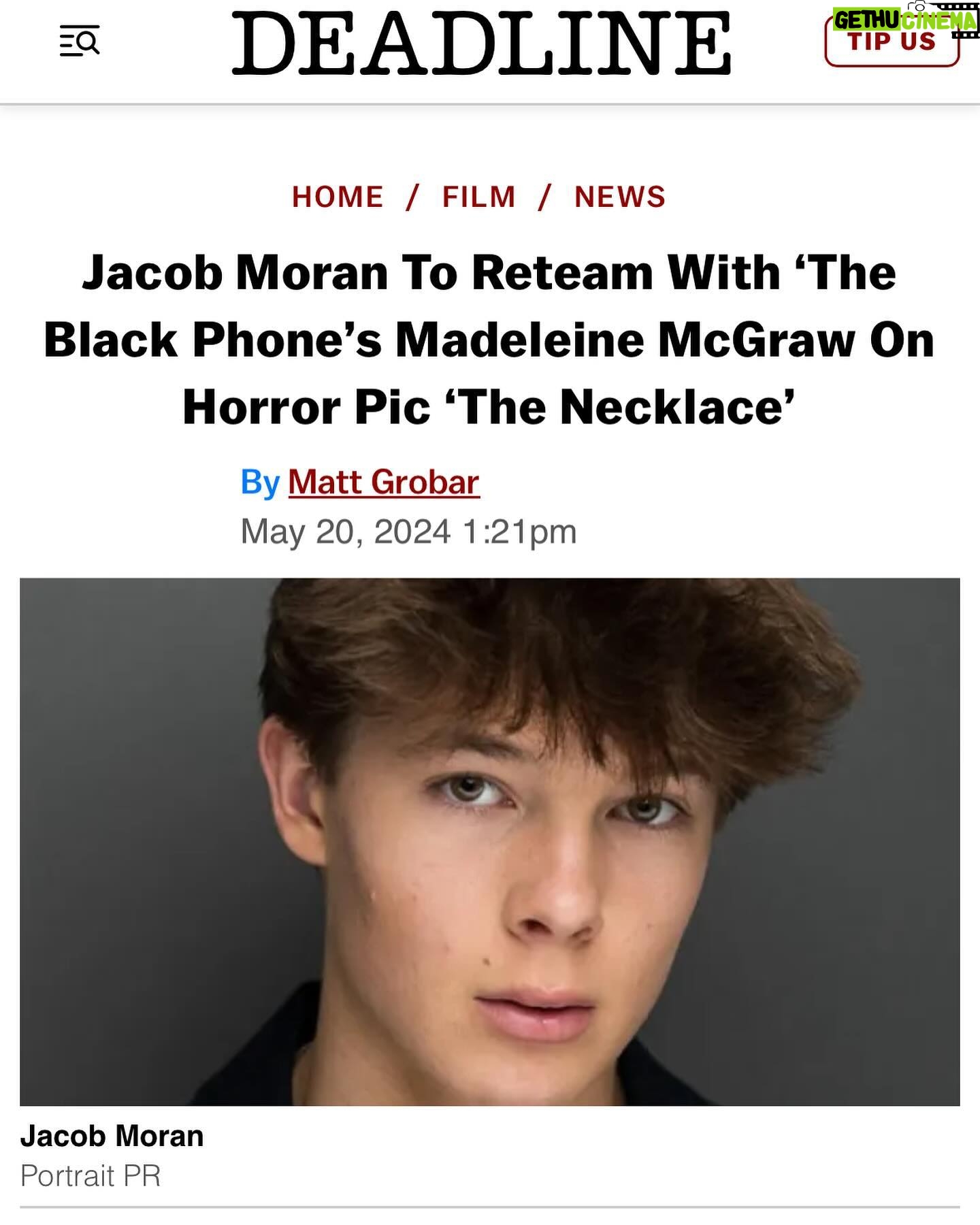Click the DEADLINE logo
980x1225 pixels.
[481, 42]
